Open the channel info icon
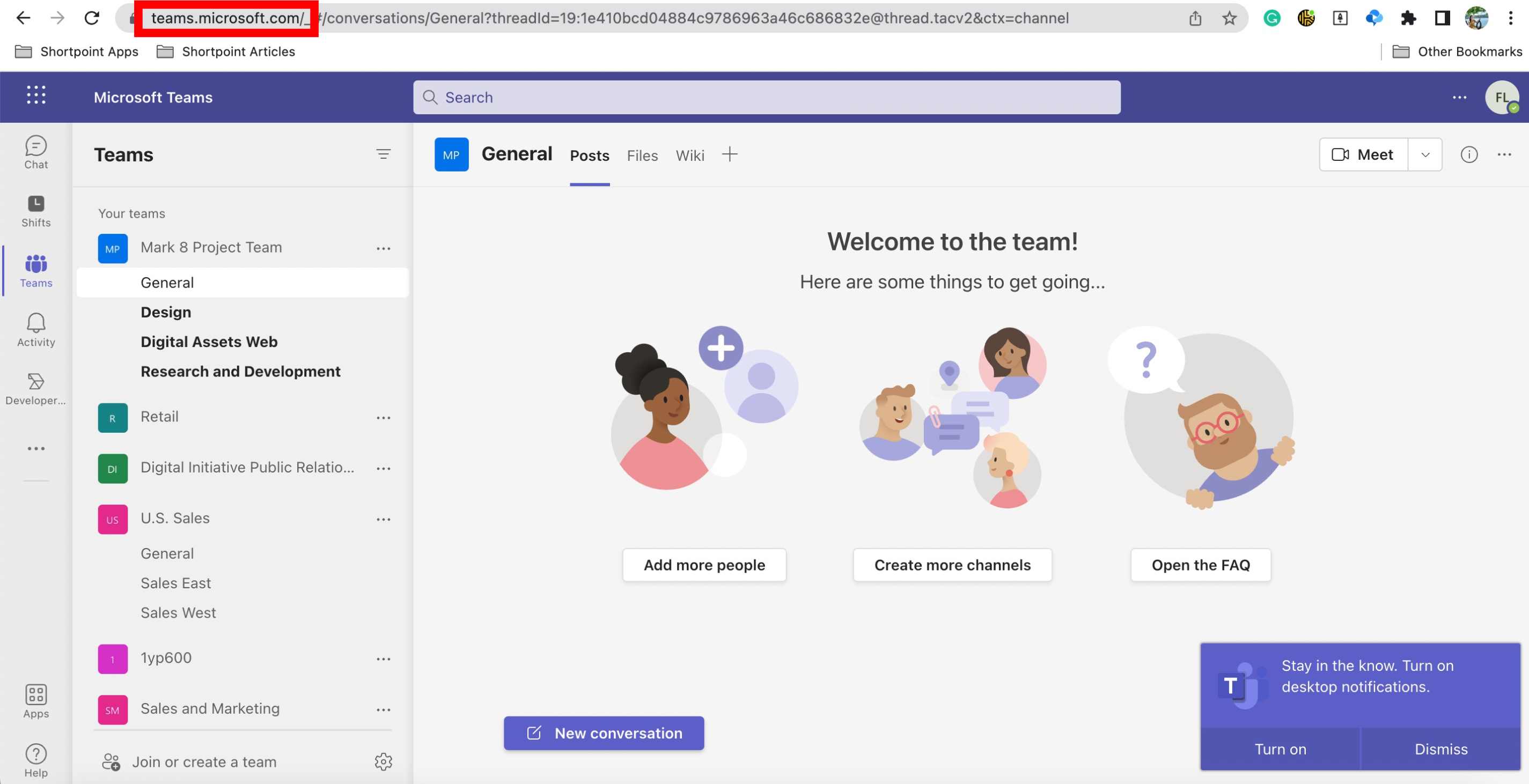The height and width of the screenshot is (784, 1529). click(x=1469, y=154)
